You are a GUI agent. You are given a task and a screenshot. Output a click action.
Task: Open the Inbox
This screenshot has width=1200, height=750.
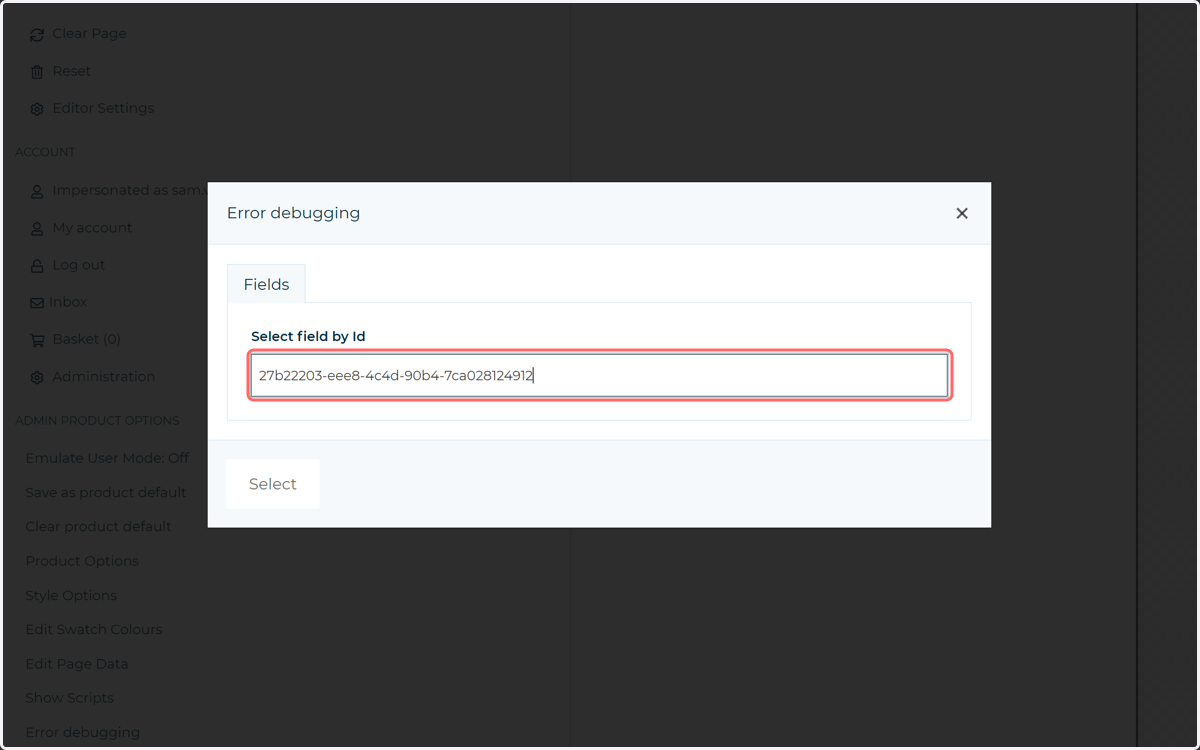coord(68,302)
